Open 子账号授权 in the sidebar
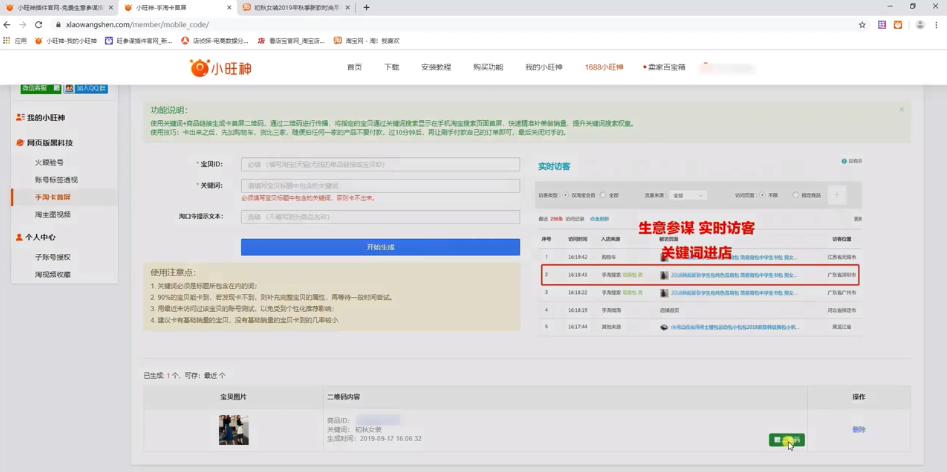 53,257
